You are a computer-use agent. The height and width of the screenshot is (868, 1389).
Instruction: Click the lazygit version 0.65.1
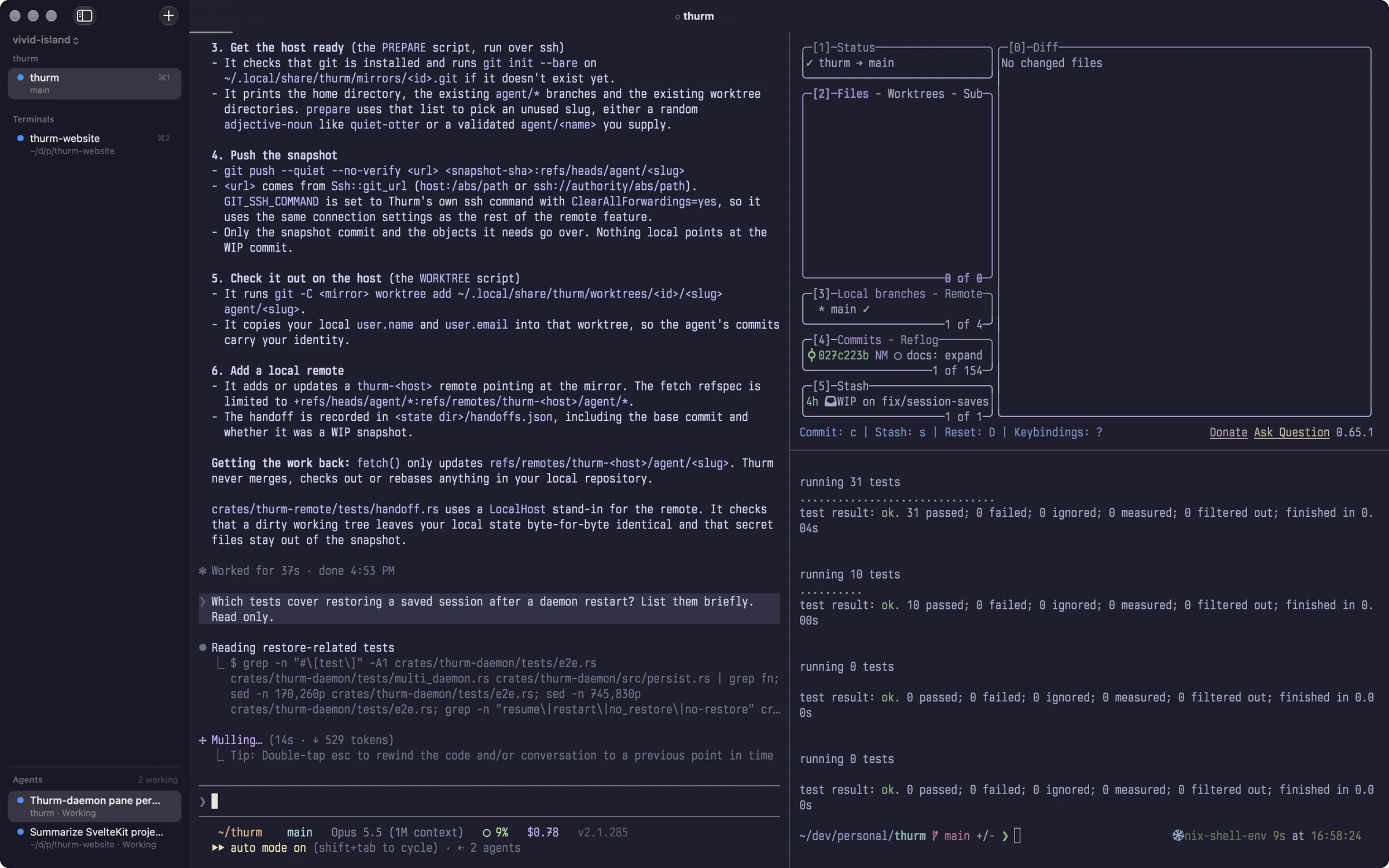pos(1354,432)
